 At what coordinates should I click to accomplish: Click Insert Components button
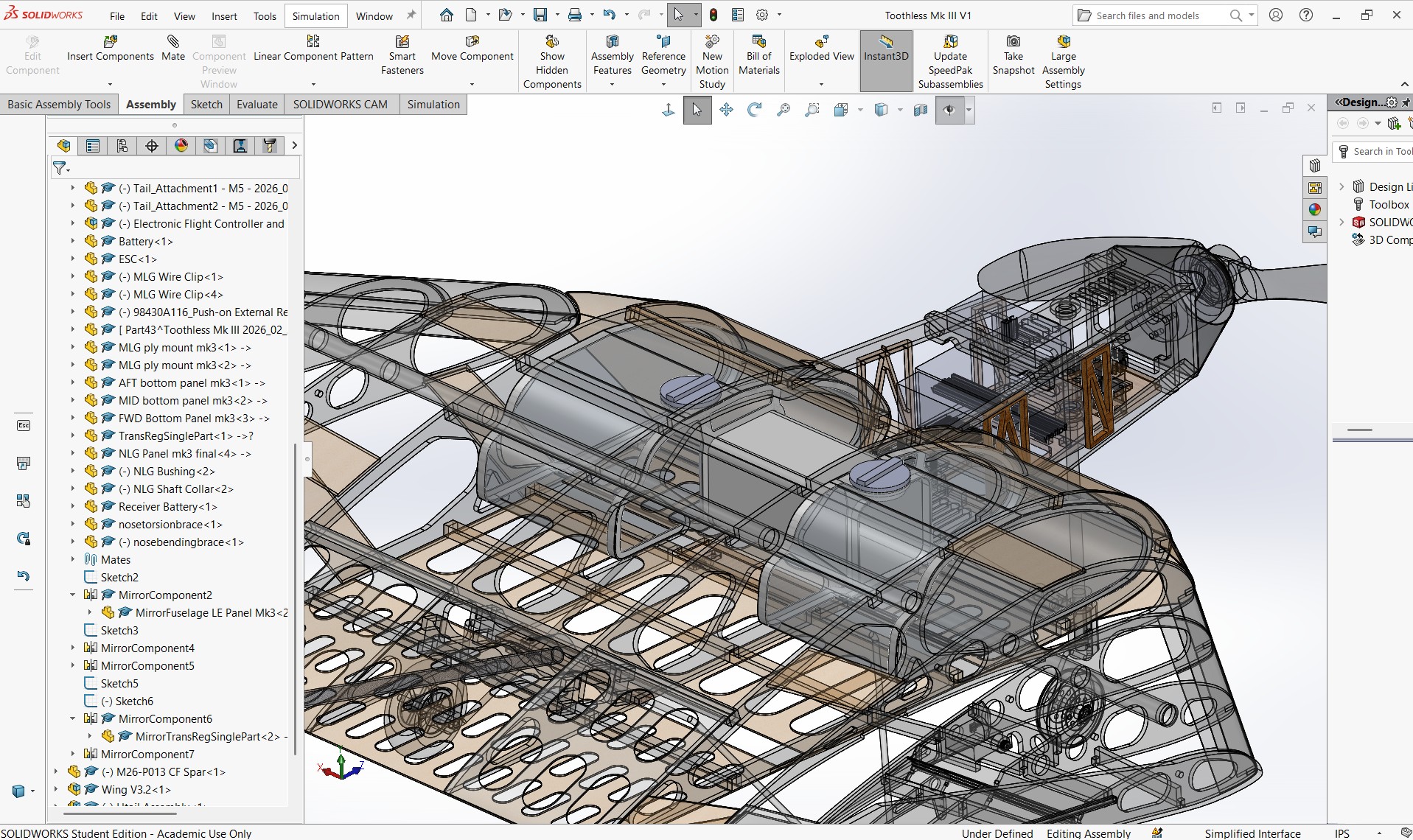pyautogui.click(x=111, y=49)
